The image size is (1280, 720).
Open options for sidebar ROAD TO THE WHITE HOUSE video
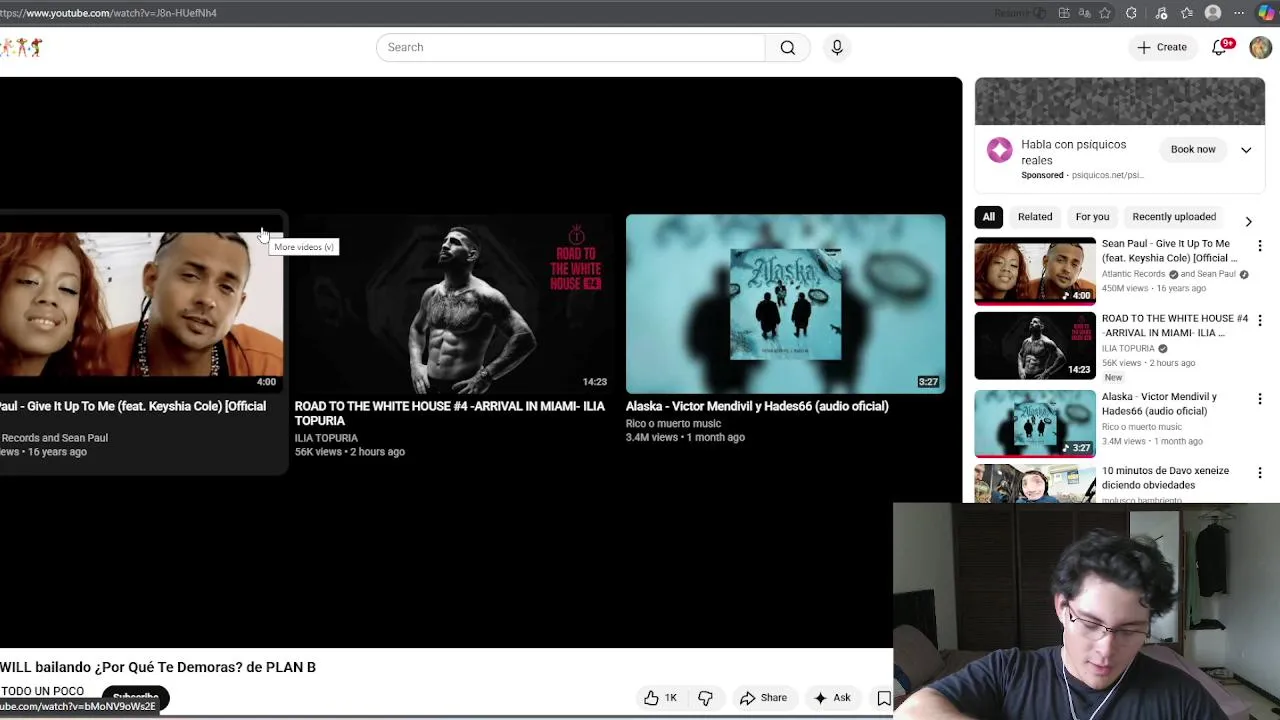click(1260, 321)
